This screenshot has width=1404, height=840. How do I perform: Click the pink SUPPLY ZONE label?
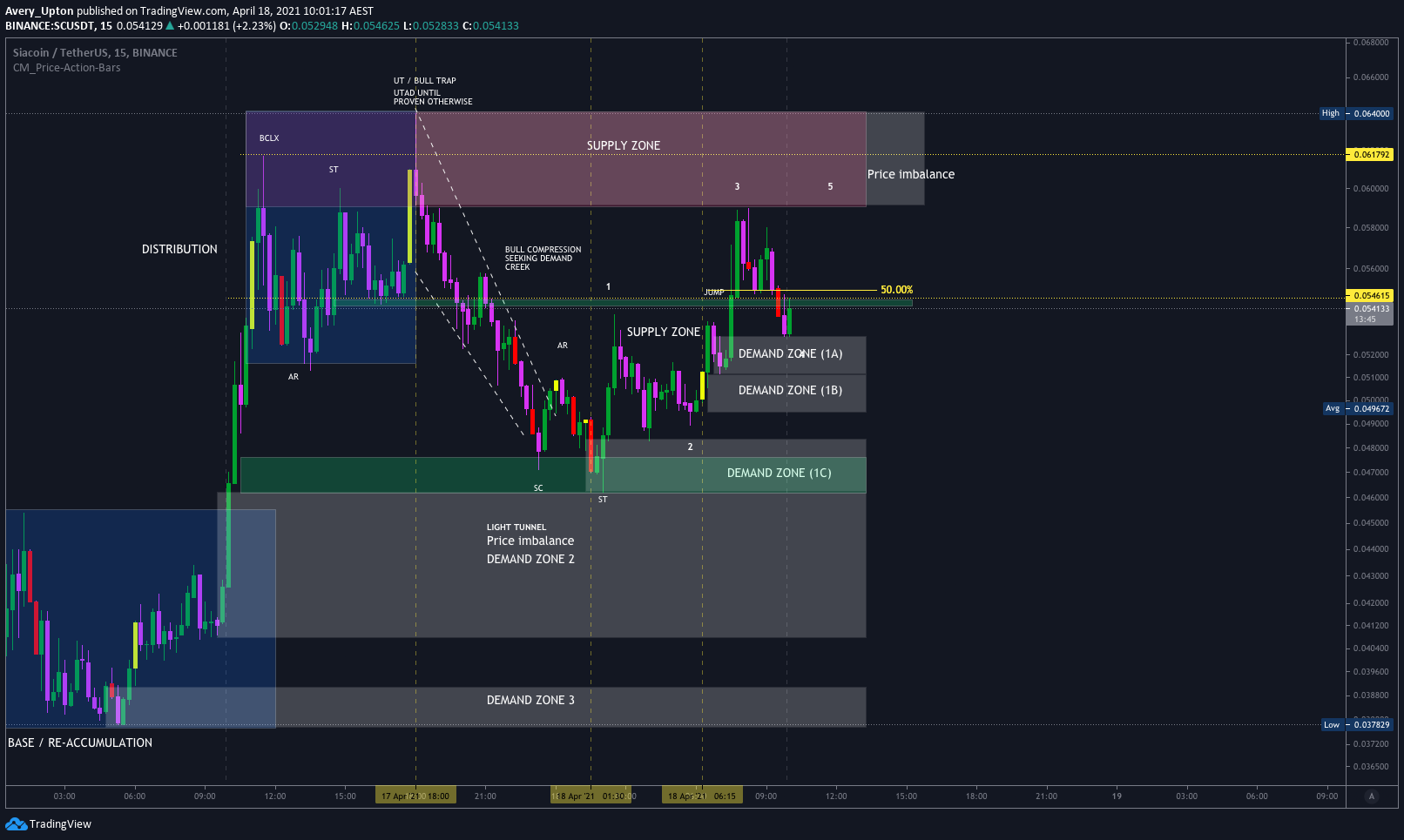[x=624, y=145]
